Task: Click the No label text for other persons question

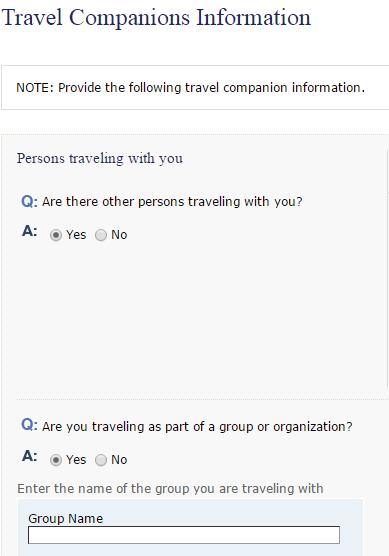Action: pyautogui.click(x=119, y=235)
